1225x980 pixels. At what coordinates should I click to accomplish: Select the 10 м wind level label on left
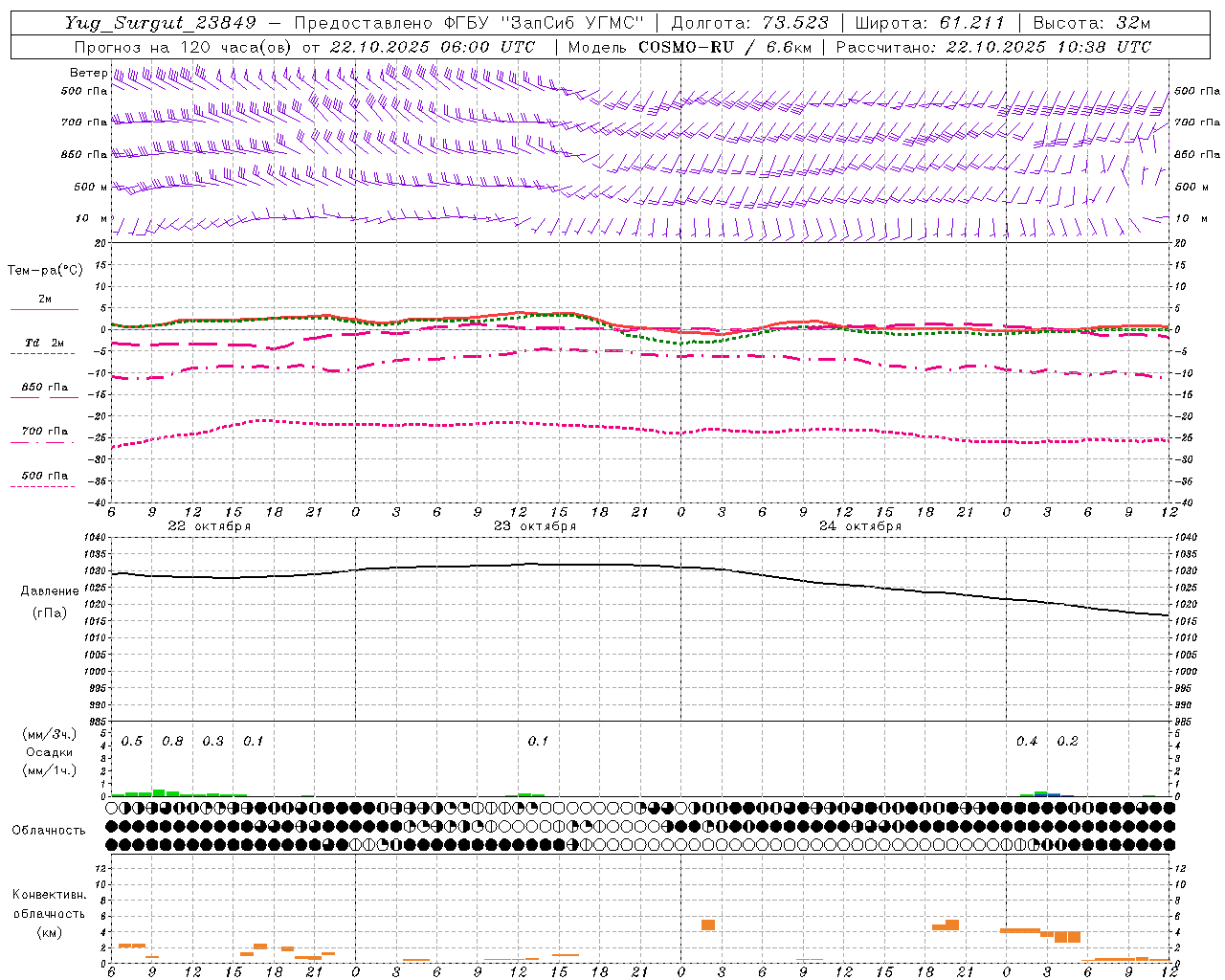point(92,218)
